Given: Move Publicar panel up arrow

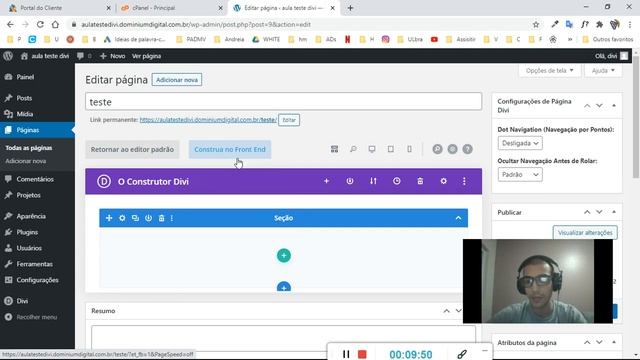Looking at the screenshot, I should 587,212.
